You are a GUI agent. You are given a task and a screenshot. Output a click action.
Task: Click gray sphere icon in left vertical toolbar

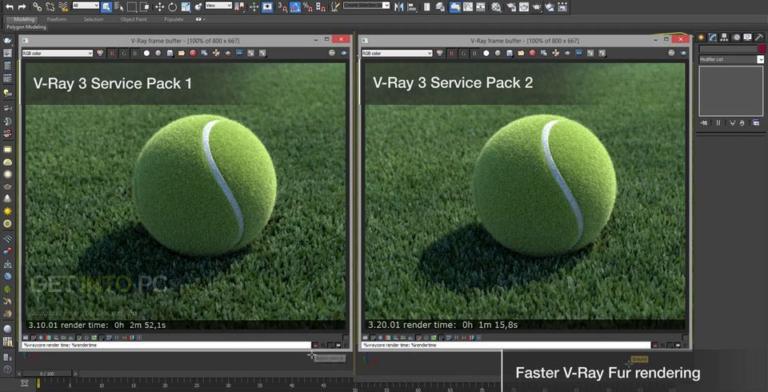(8, 328)
